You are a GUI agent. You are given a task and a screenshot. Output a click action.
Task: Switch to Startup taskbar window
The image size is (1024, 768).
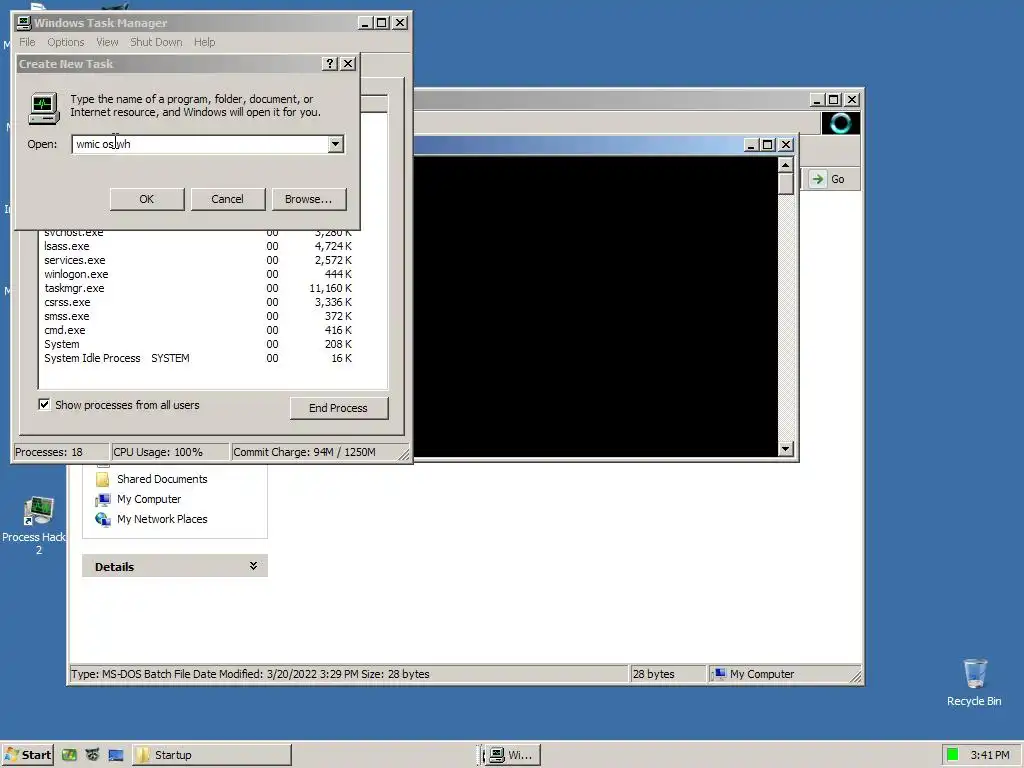point(212,755)
